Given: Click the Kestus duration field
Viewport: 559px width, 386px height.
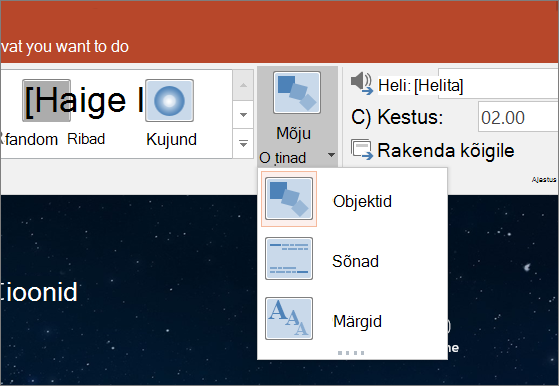Looking at the screenshot, I should 518,117.
